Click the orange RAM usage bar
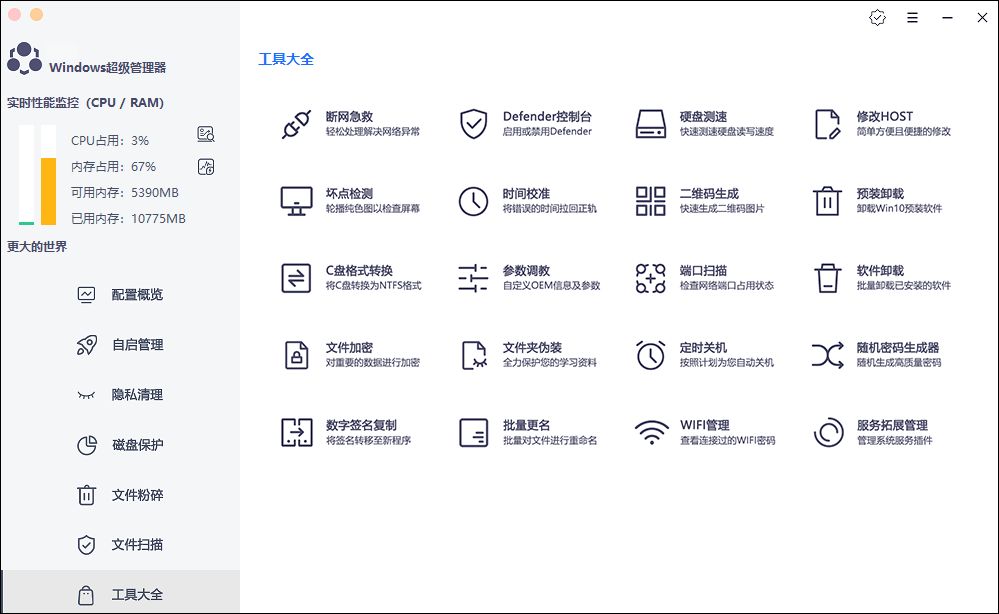This screenshot has width=999, height=614. click(48, 191)
